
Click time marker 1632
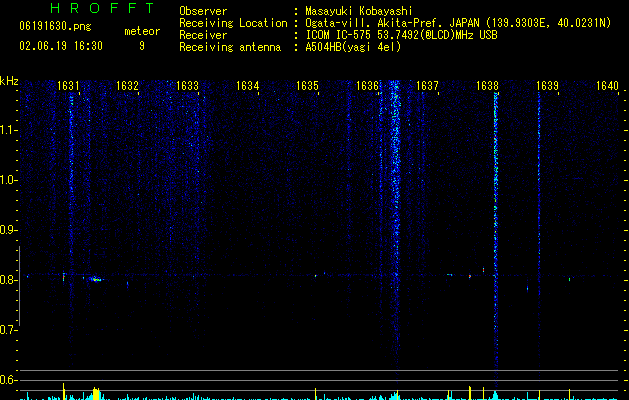127,86
